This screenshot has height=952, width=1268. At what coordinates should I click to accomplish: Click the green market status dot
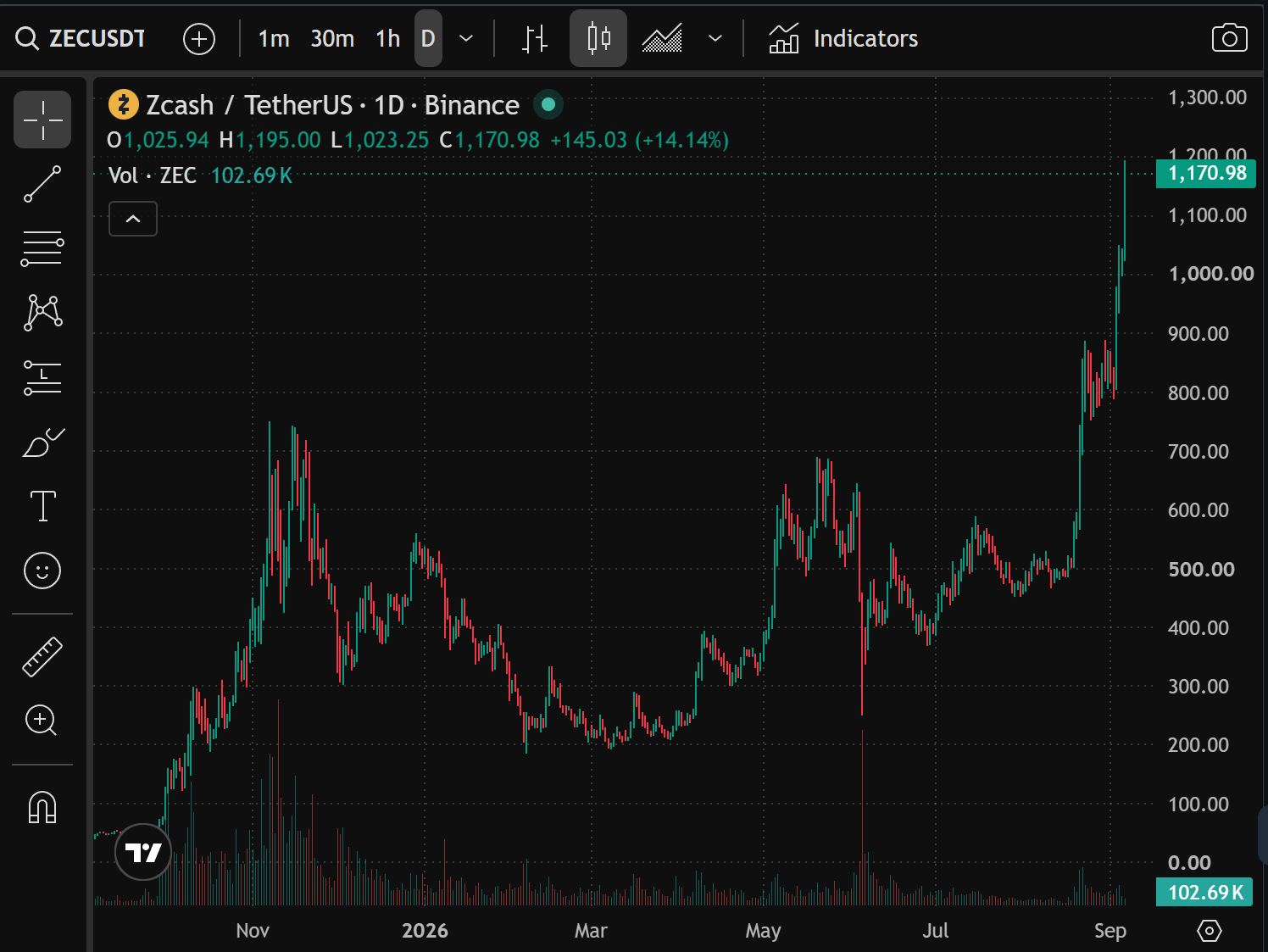[x=548, y=105]
